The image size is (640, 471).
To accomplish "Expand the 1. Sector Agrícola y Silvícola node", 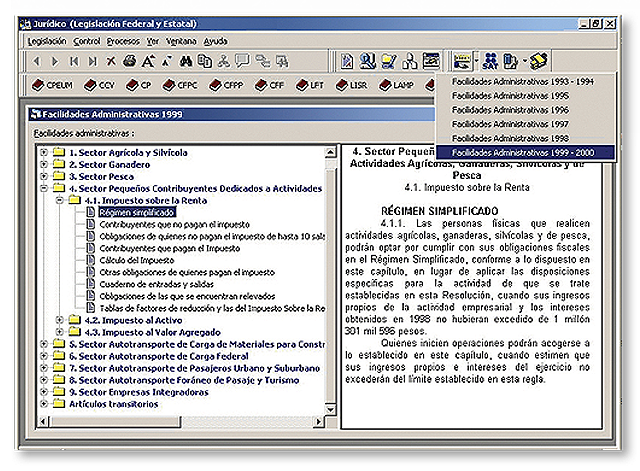I will (43, 153).
